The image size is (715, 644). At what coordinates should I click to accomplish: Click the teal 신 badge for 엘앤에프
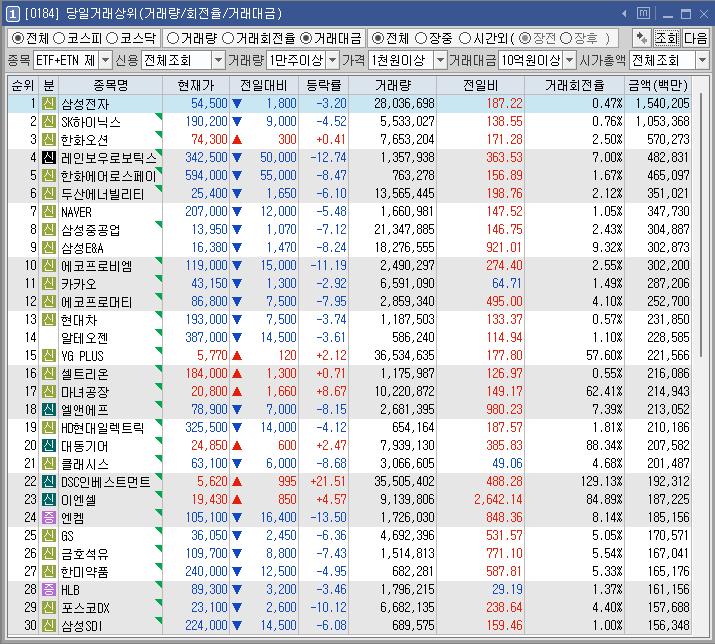point(49,409)
